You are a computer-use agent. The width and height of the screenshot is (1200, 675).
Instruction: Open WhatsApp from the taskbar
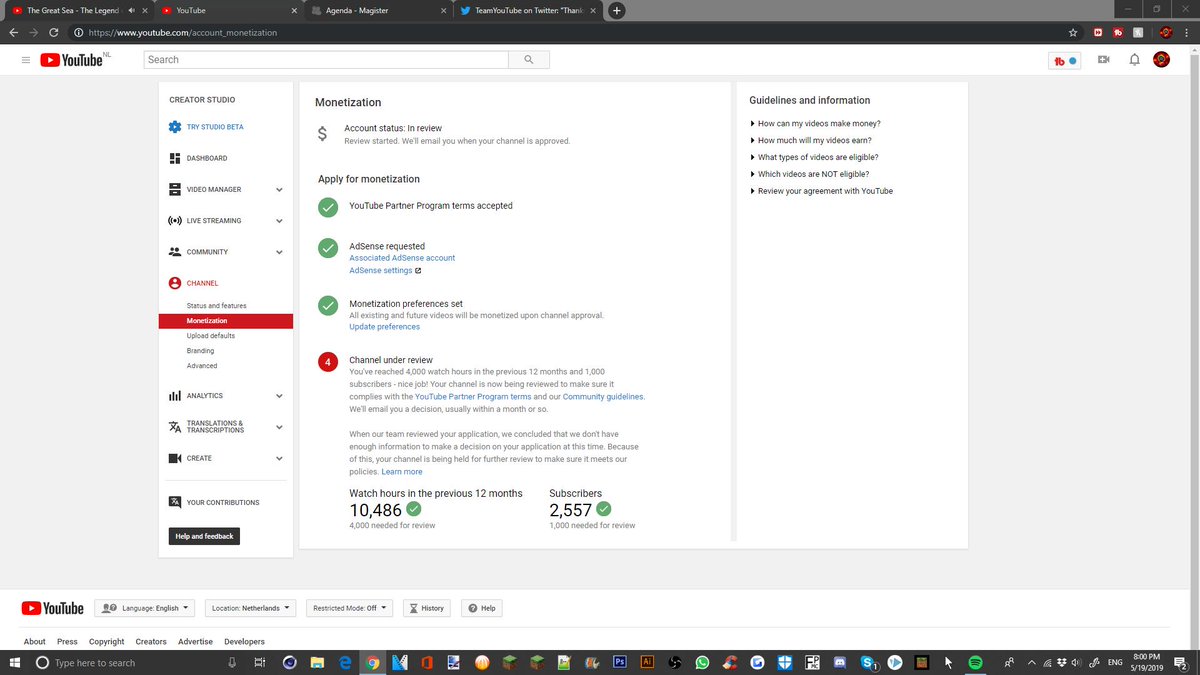(702, 662)
